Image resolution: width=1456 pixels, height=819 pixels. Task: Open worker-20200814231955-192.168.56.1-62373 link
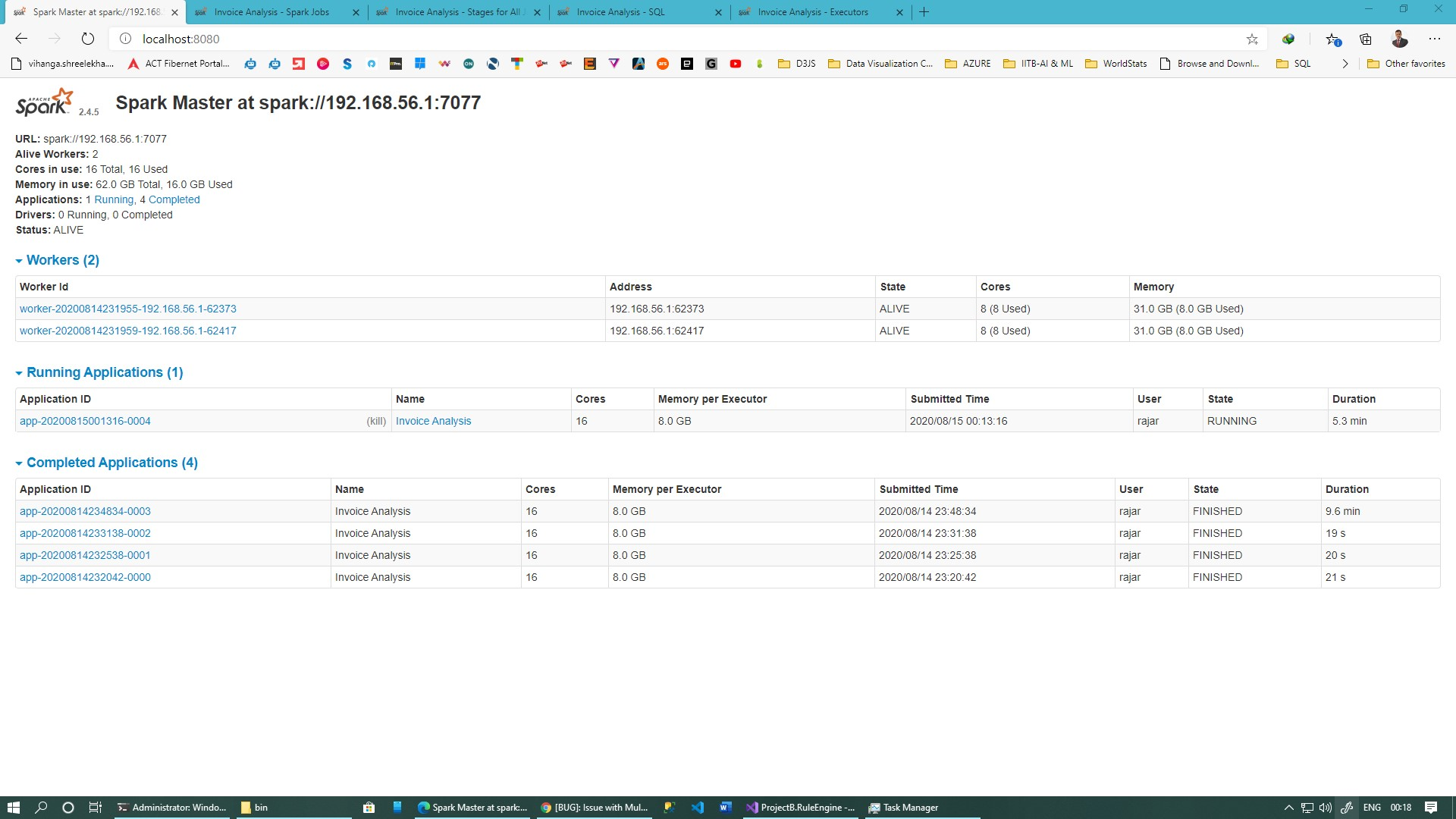(128, 309)
